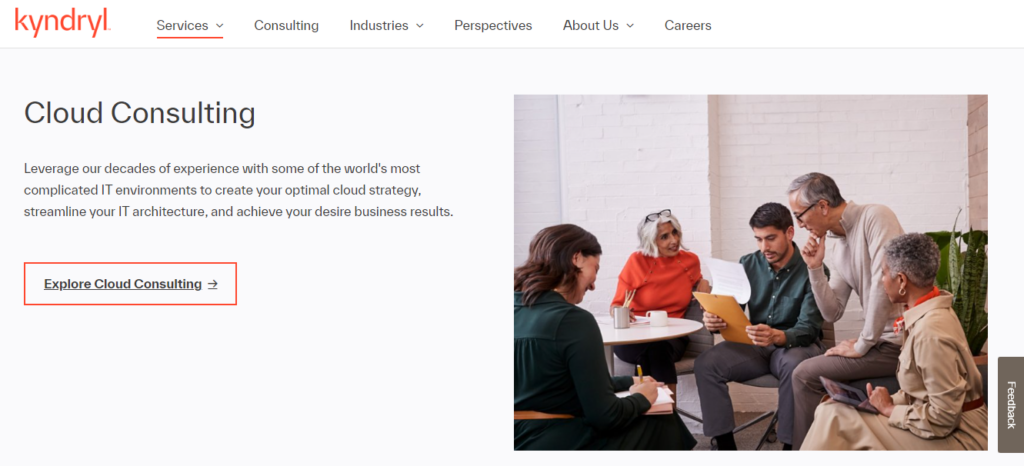Screen dimensions: 1024x466
Task: Click the Kyndryl logo
Action: [x=62, y=23]
